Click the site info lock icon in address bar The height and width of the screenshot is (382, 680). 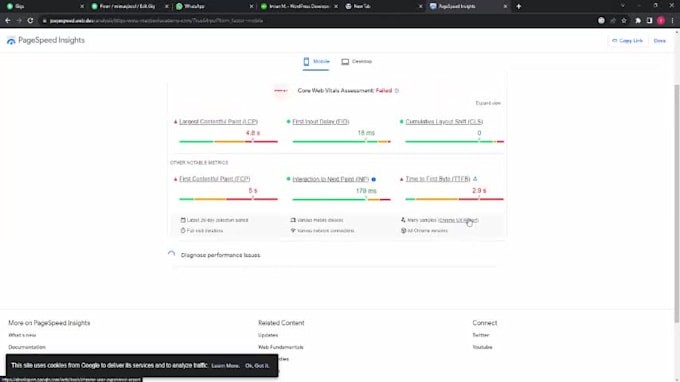pyautogui.click(x=44, y=20)
